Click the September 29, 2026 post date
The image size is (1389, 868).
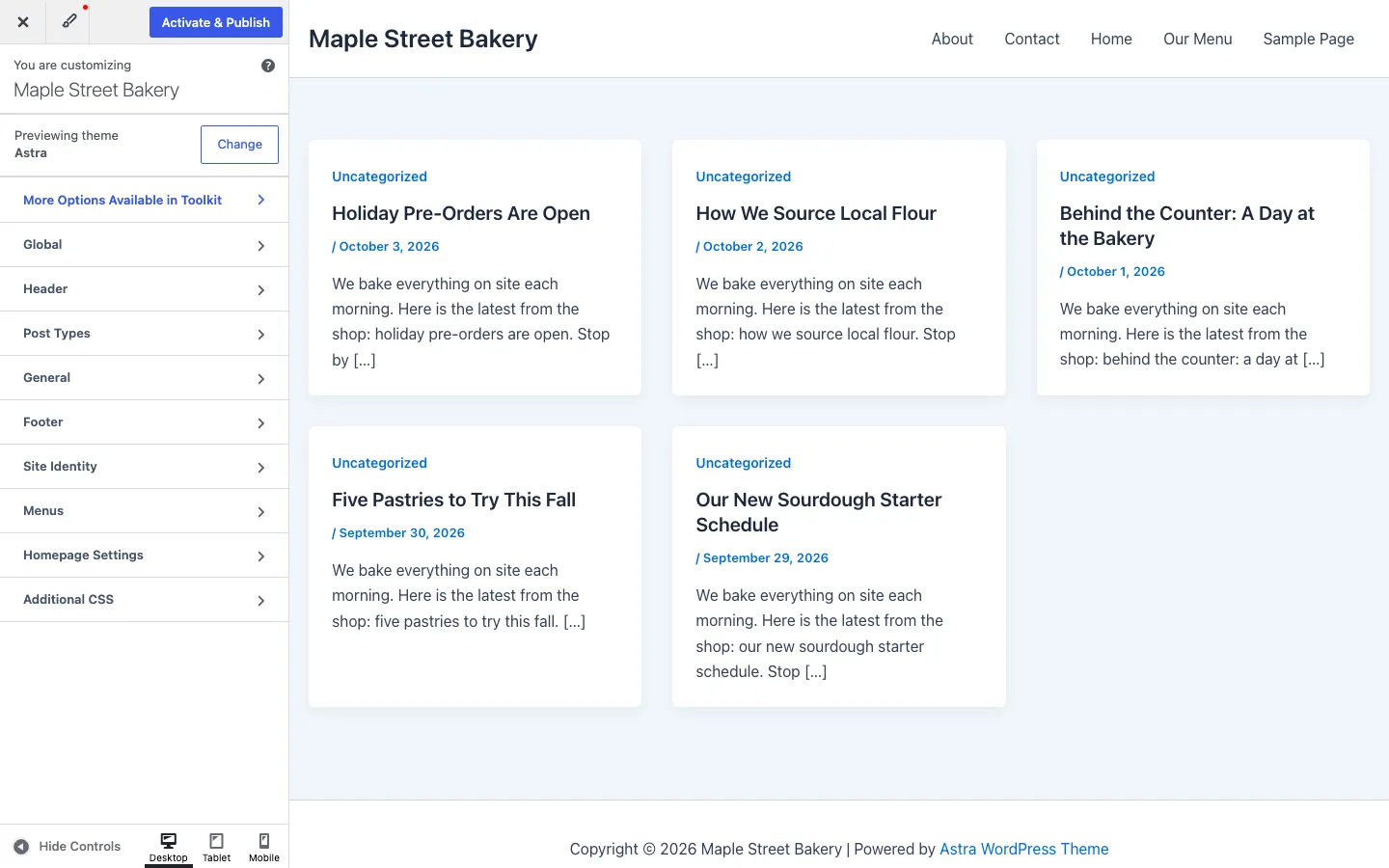(x=766, y=557)
